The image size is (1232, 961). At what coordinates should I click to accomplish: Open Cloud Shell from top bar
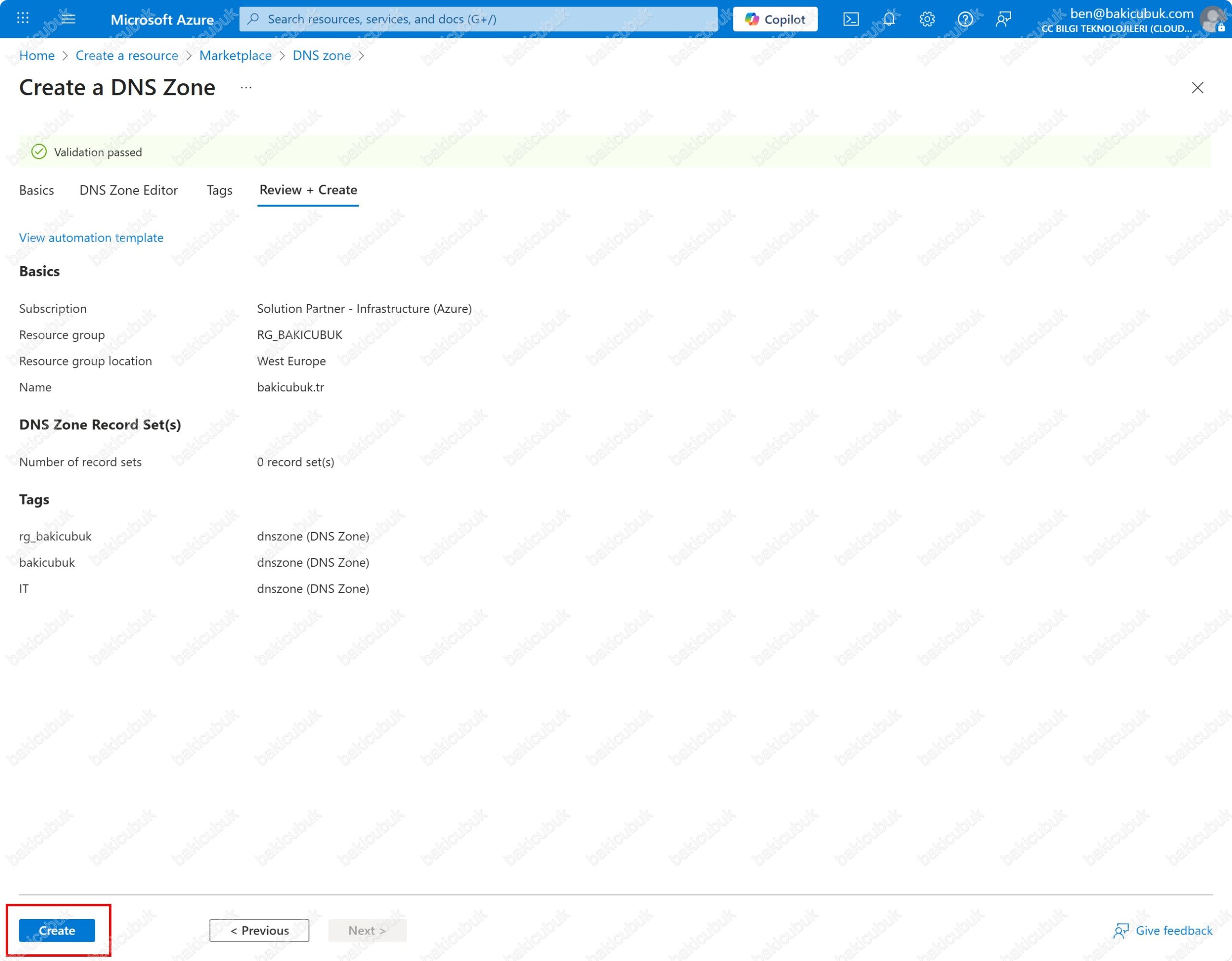851,19
